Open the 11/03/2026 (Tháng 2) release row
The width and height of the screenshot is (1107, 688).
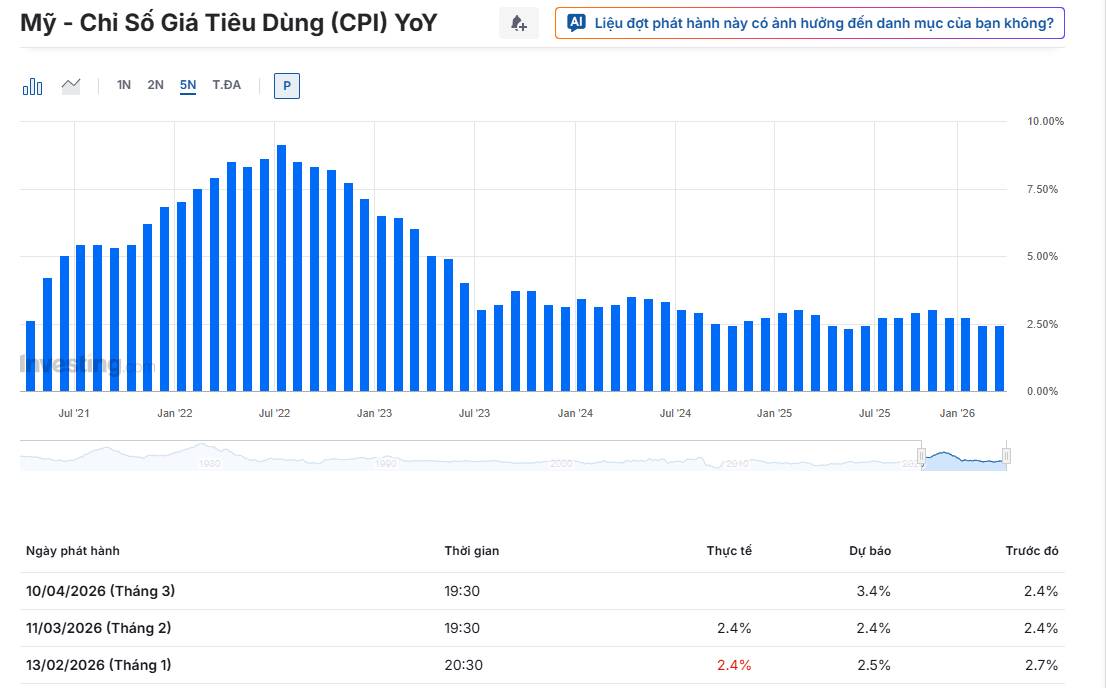pyautogui.click(x=542, y=628)
